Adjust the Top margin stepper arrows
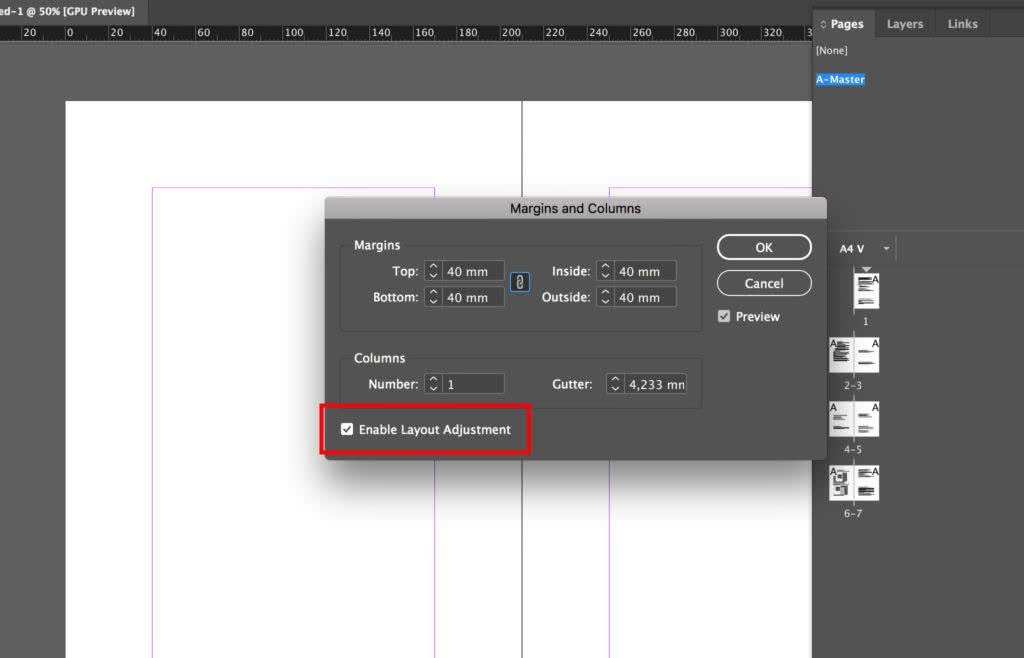1024x658 pixels. coord(433,271)
